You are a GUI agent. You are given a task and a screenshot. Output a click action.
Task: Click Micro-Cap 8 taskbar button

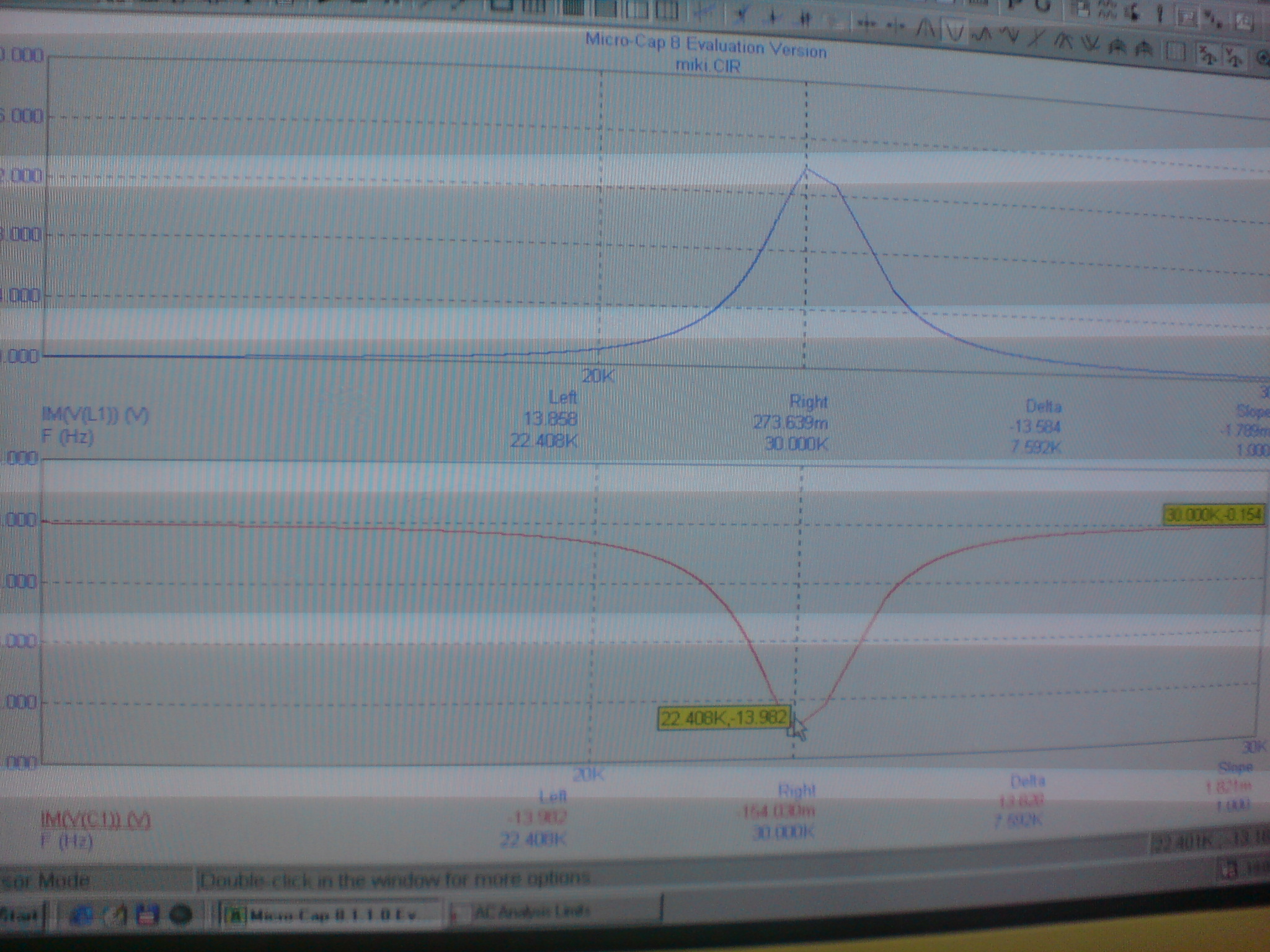click(x=329, y=915)
